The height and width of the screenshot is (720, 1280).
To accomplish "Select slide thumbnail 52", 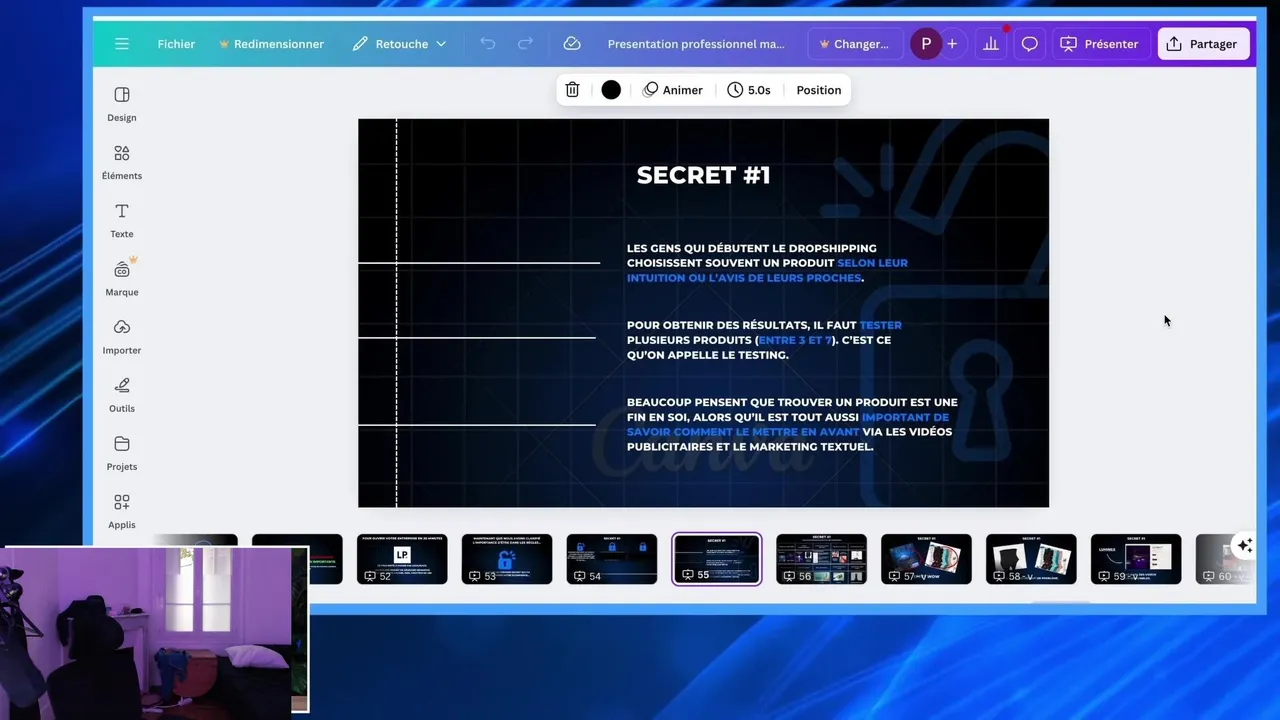I will [x=402, y=559].
